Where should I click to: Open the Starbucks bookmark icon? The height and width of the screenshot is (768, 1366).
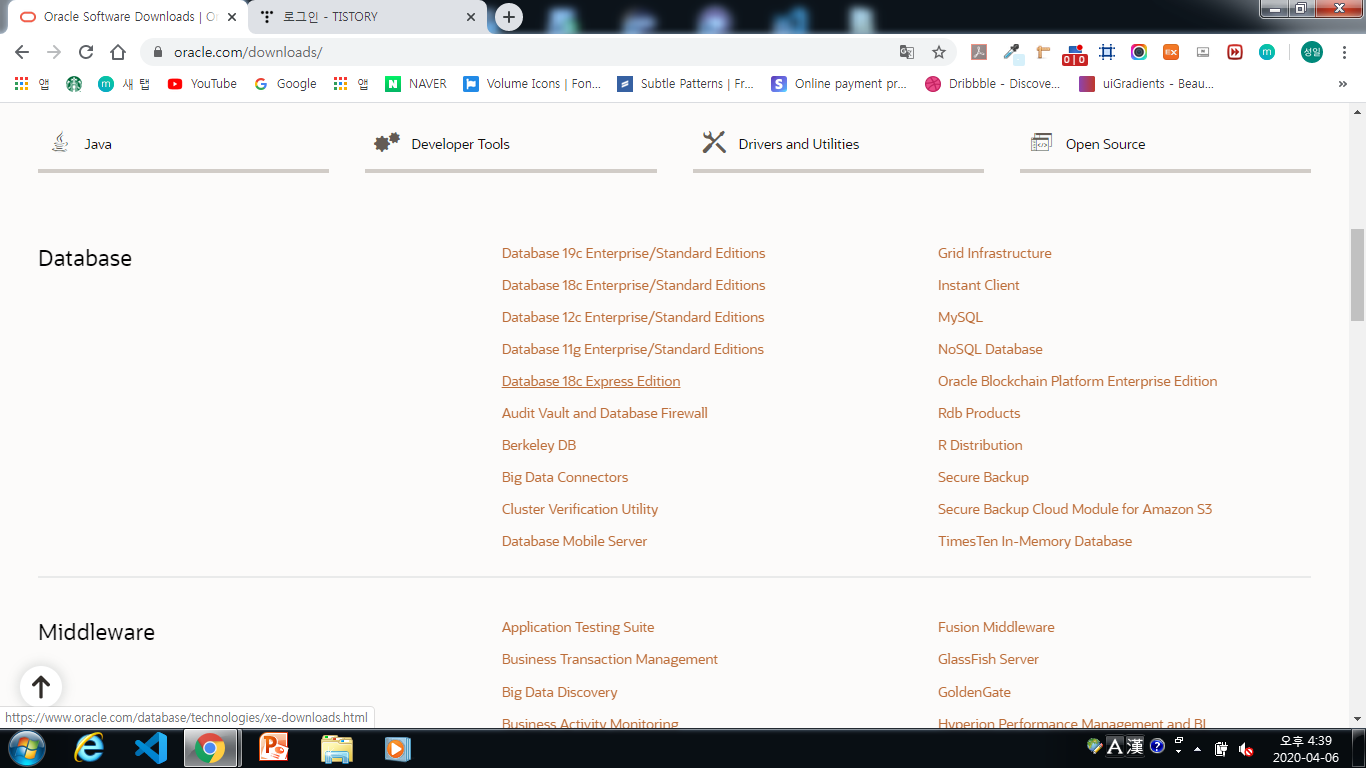click(74, 84)
